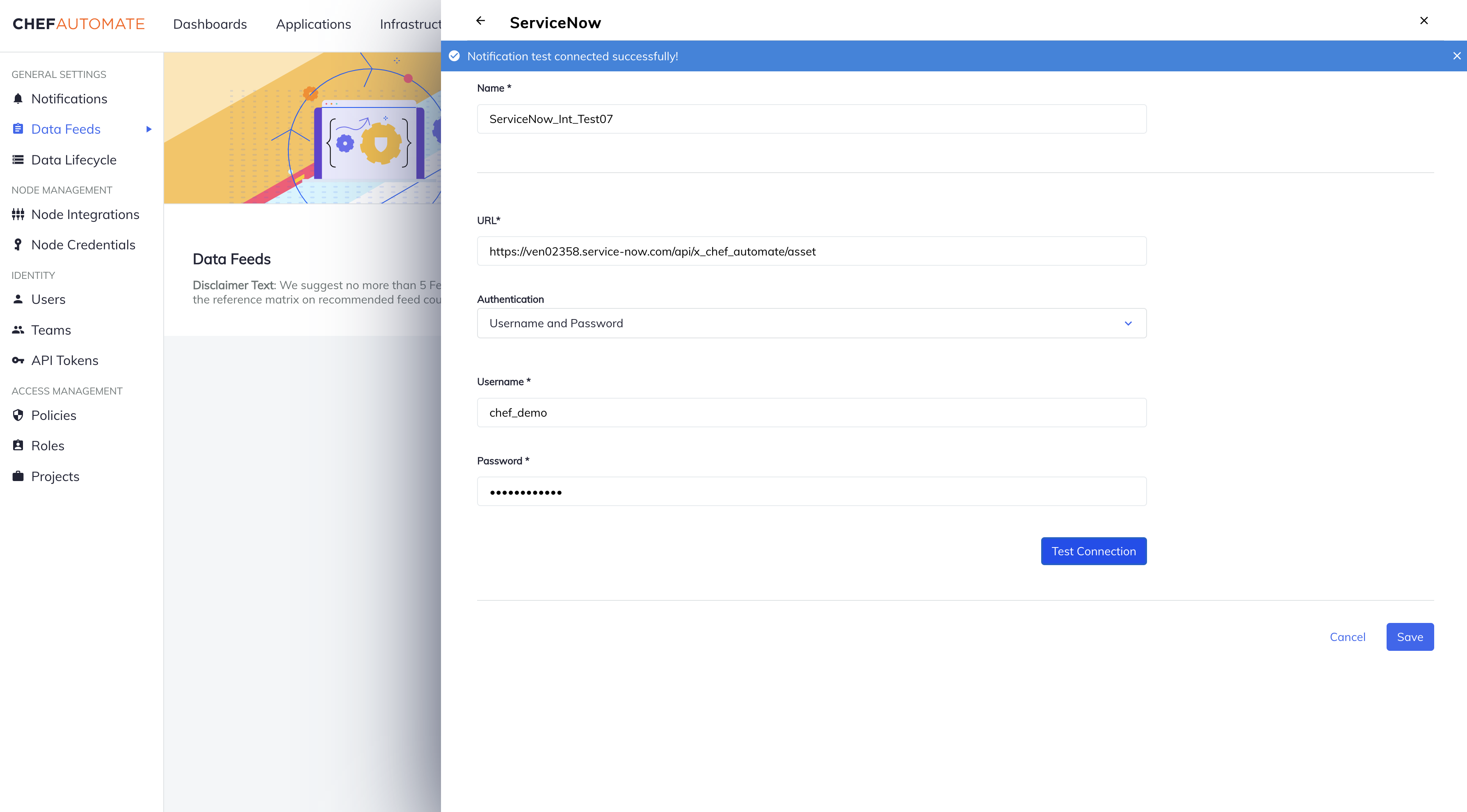
Task: Click the Test Connection button
Action: [1093, 551]
